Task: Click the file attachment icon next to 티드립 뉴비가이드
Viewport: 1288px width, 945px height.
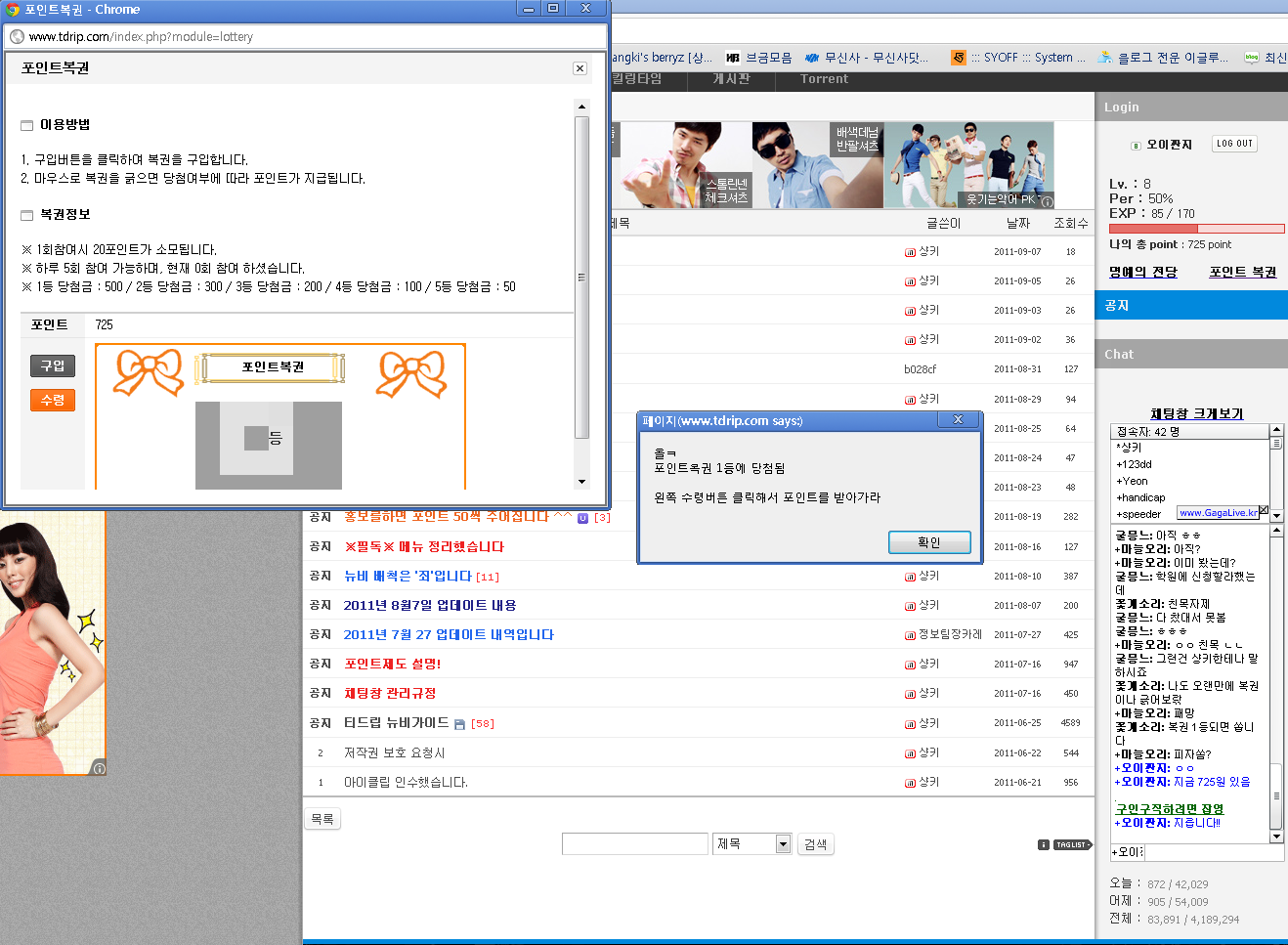Action: click(460, 724)
